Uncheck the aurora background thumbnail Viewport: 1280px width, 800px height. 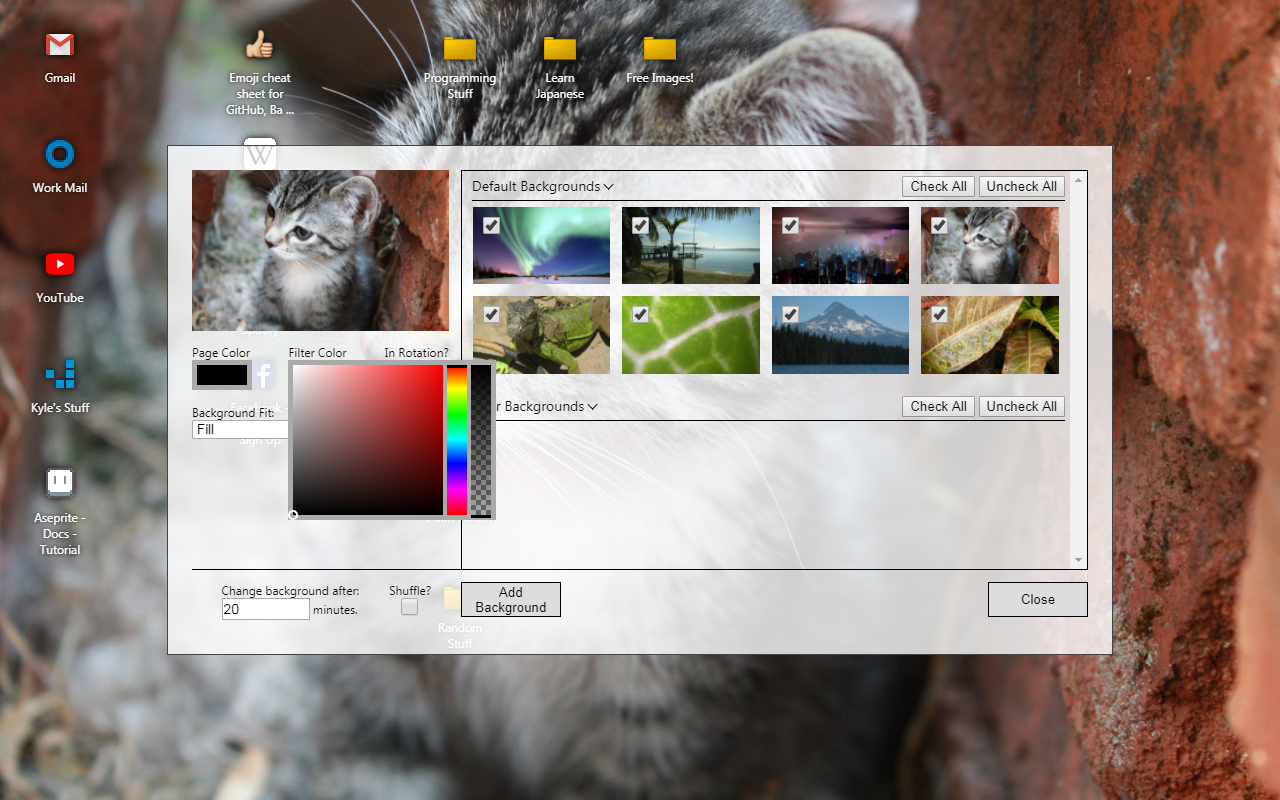(490, 225)
